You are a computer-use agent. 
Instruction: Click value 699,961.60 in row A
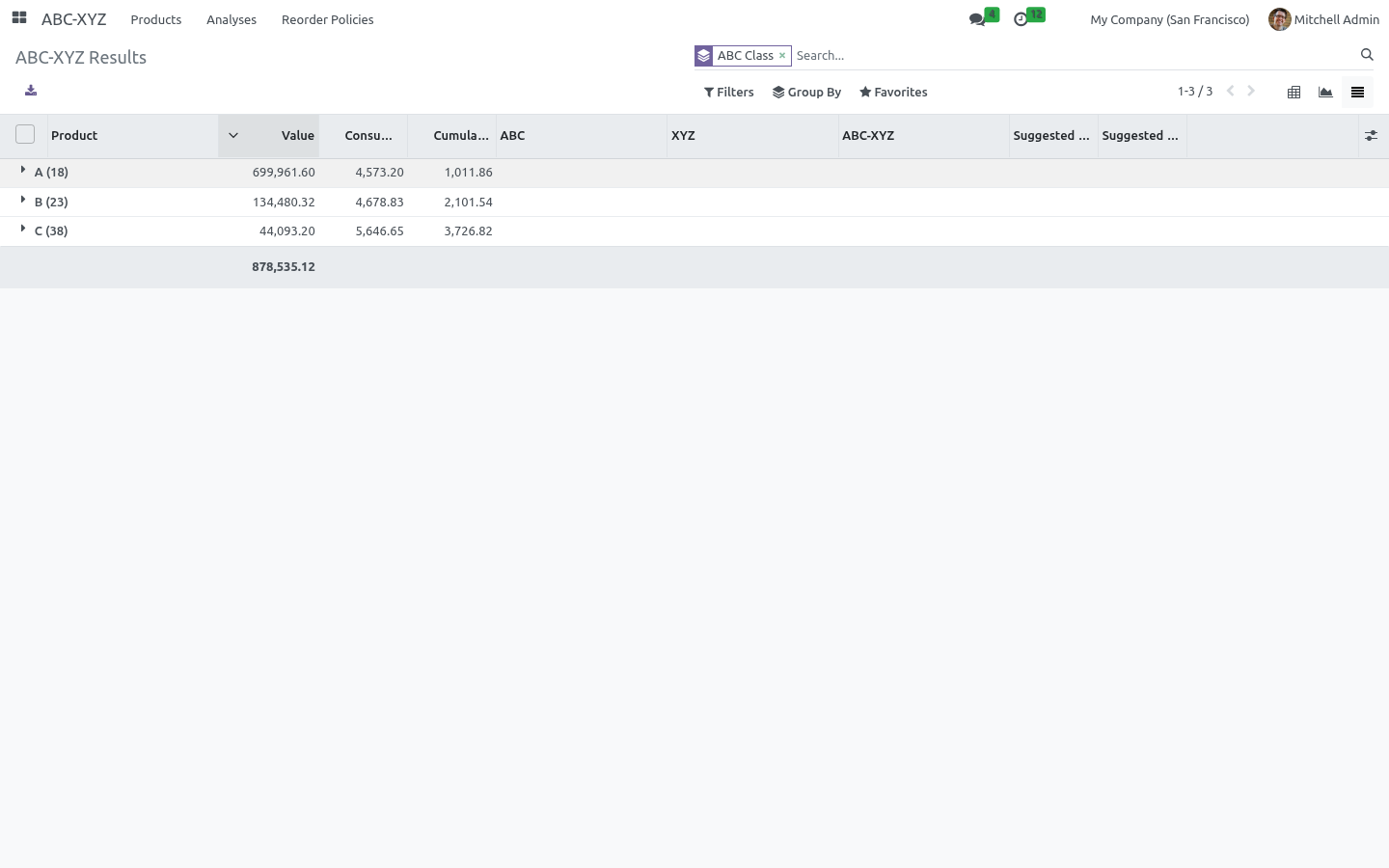point(284,173)
